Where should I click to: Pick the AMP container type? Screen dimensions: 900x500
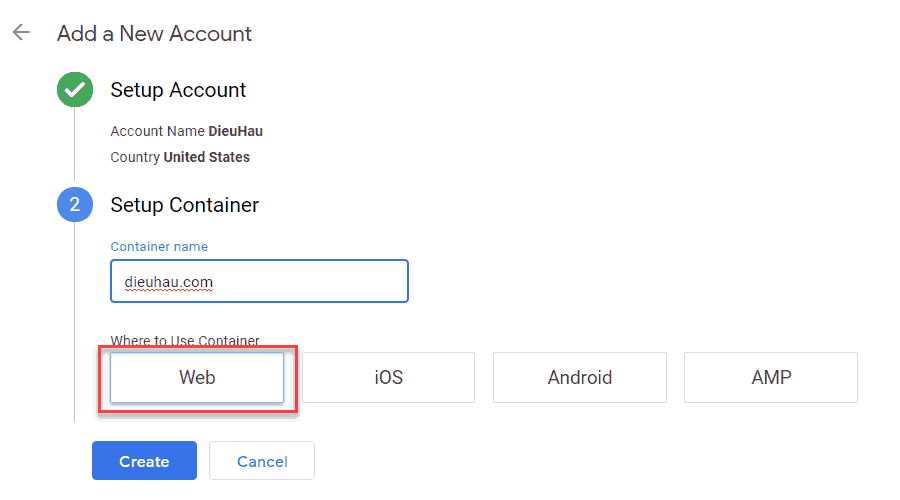770,378
